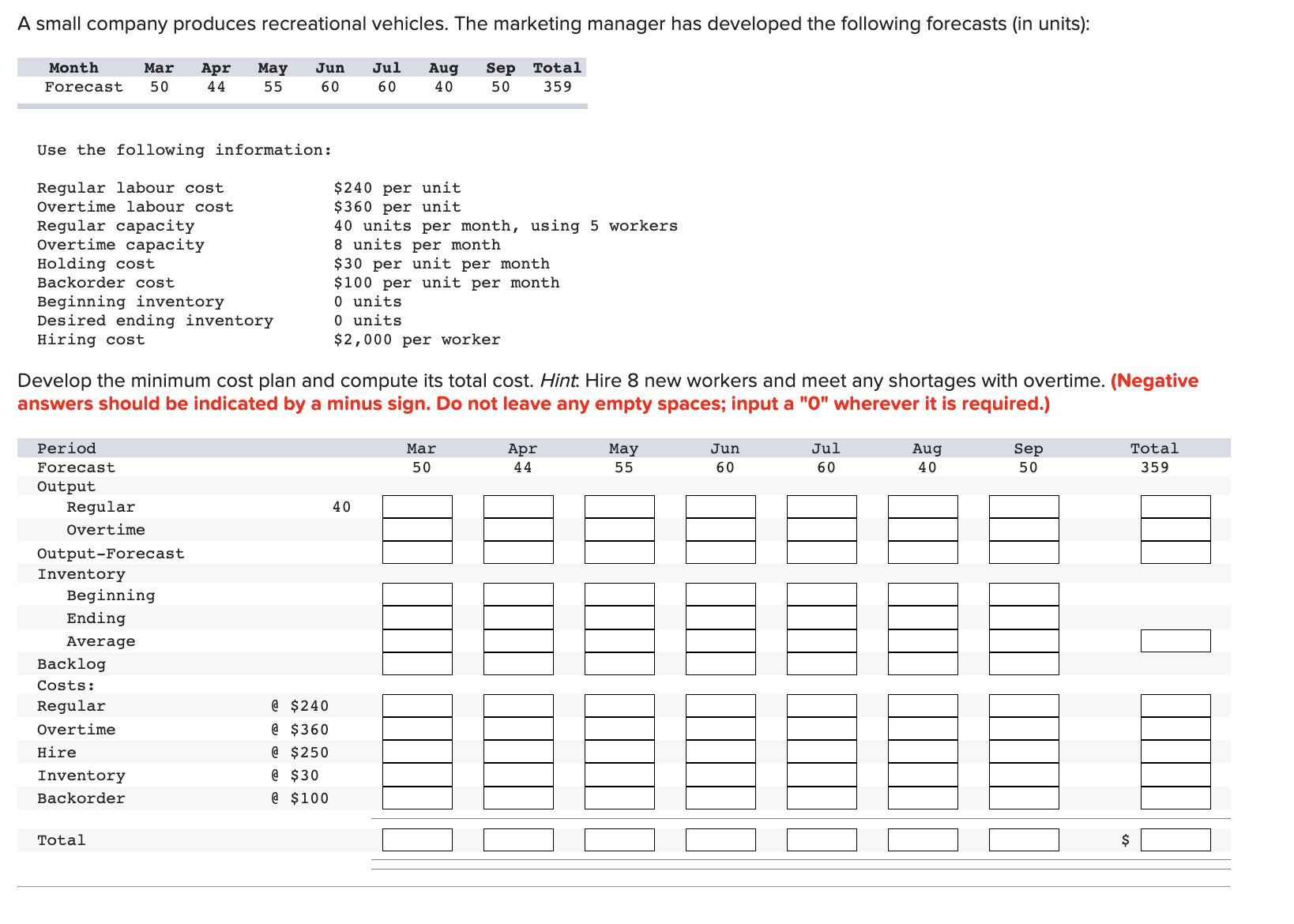Click the Average inventory Total column box
The image size is (1294, 924).
tap(1176, 640)
